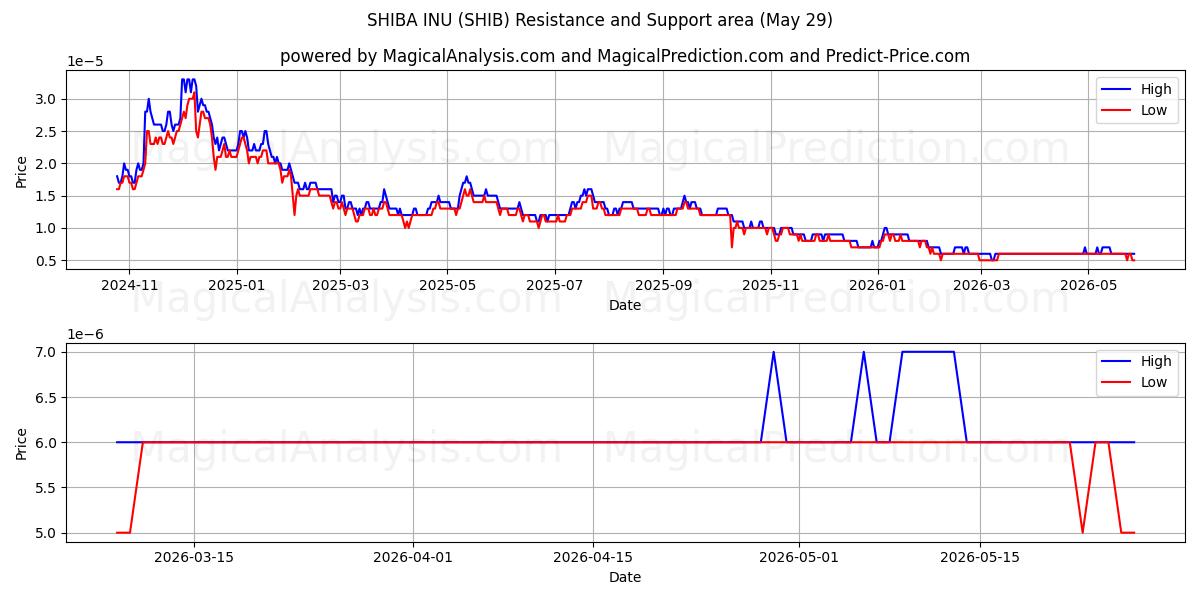Click the 'Date' axis label of the lower chart
Screen dimensions: 1200x600
pyautogui.click(x=625, y=577)
